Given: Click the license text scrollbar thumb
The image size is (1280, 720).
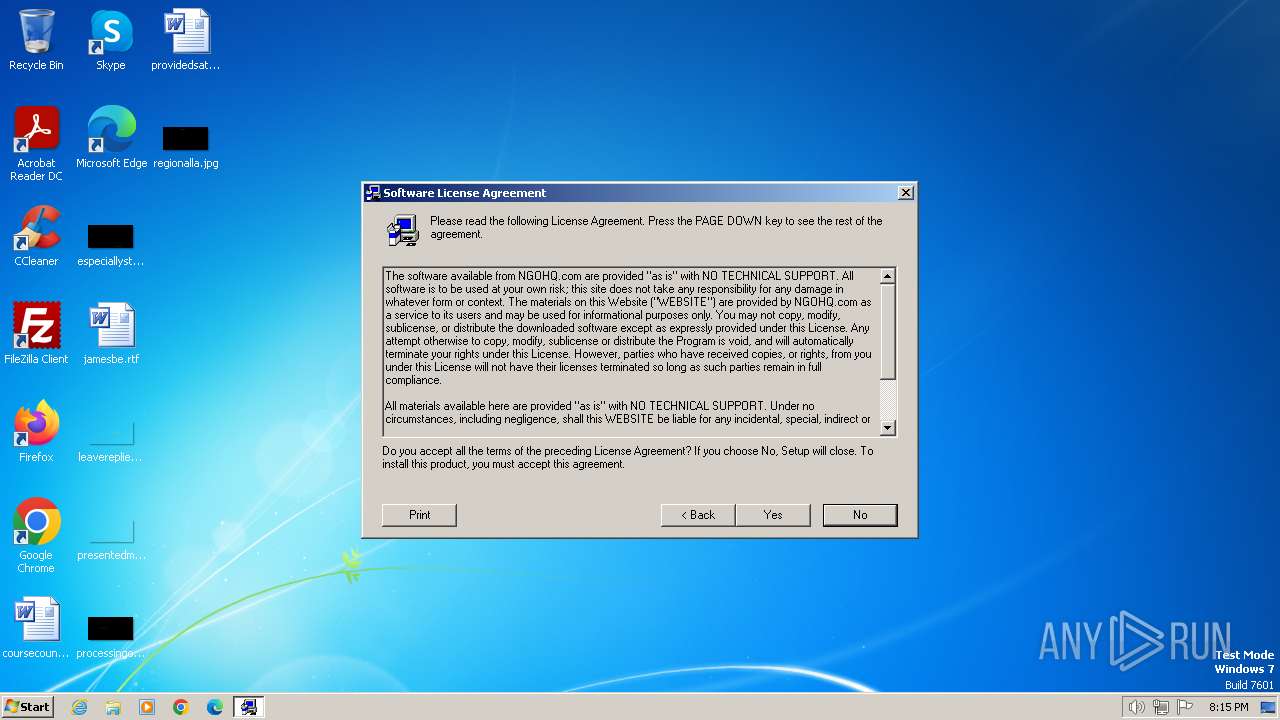Looking at the screenshot, I should coord(887,332).
